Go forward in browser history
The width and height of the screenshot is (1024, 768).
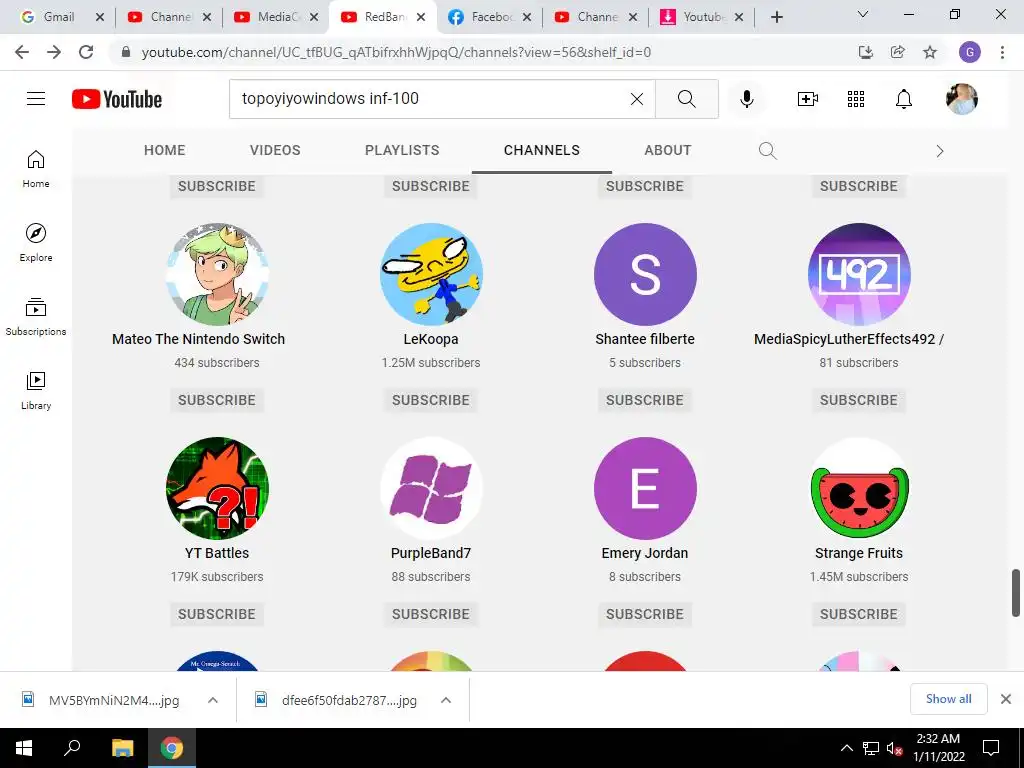point(54,52)
